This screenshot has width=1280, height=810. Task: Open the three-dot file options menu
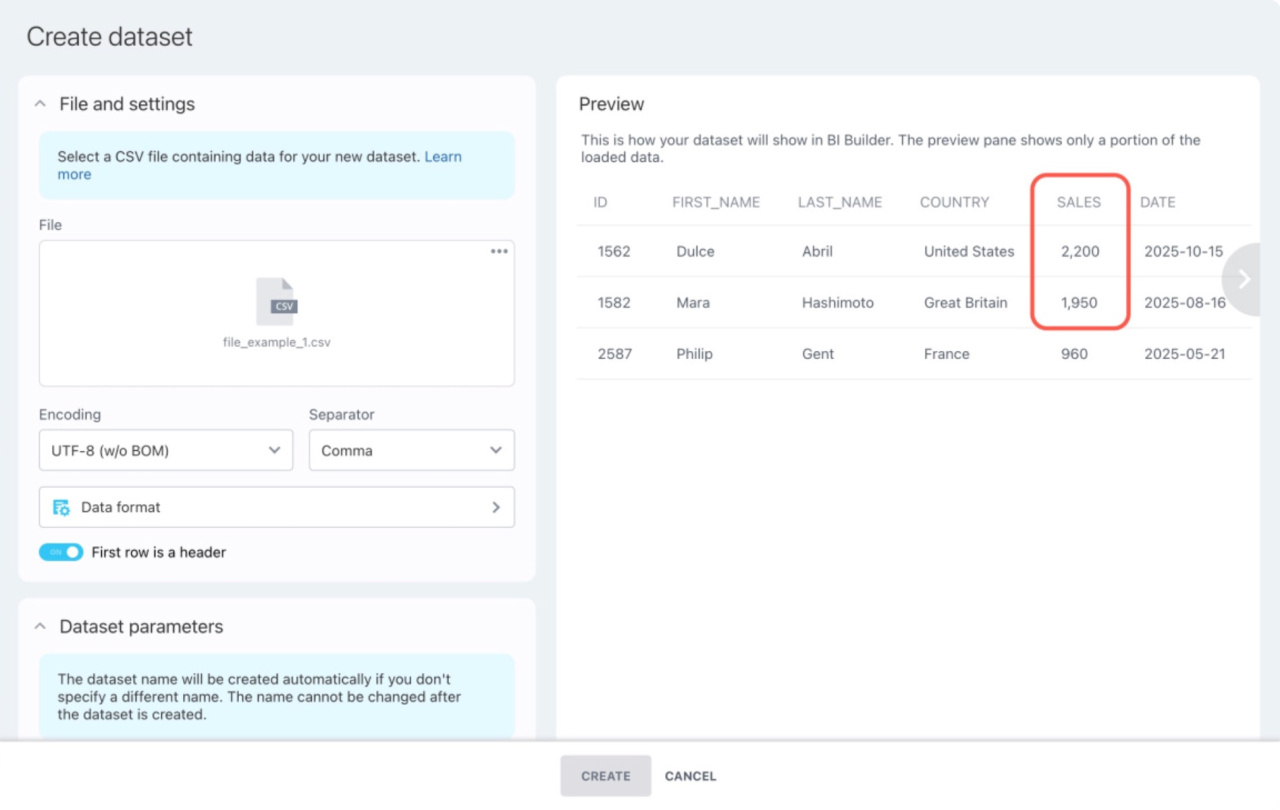499,252
